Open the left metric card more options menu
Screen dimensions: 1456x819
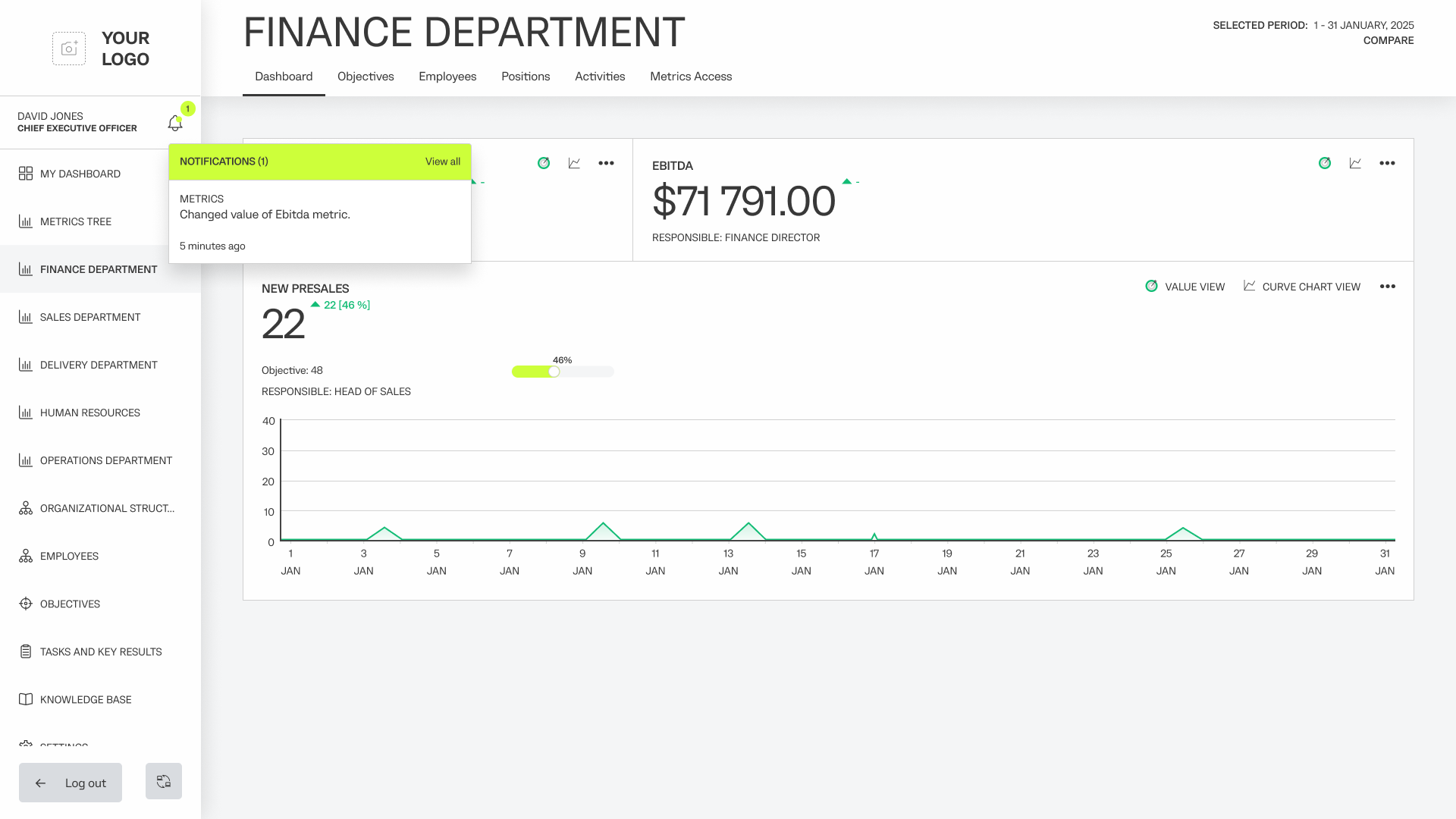pyautogui.click(x=606, y=163)
